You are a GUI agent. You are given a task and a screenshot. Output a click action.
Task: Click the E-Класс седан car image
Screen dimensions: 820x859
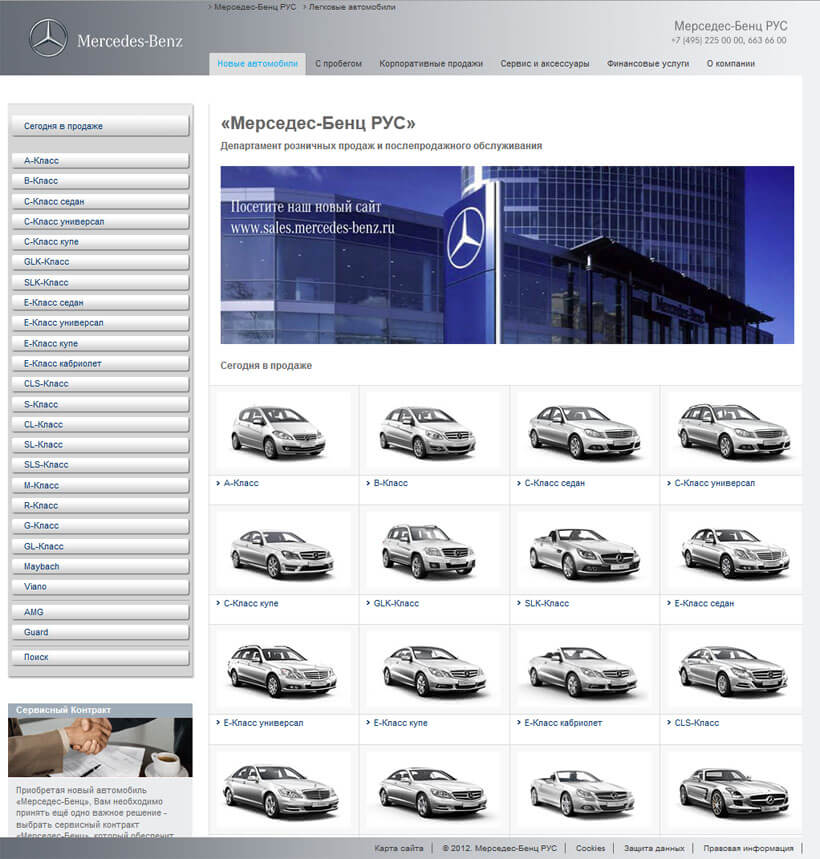pyautogui.click(x=733, y=552)
